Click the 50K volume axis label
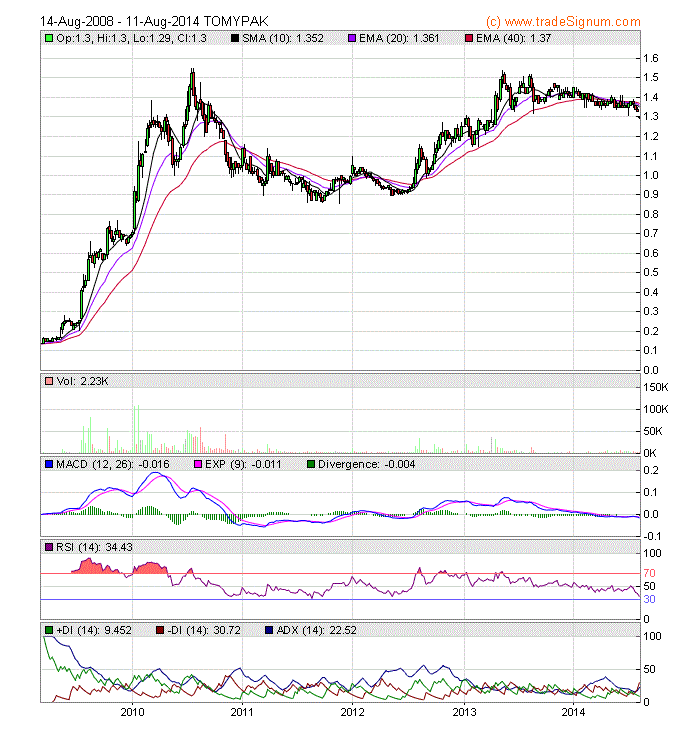 tap(652, 431)
